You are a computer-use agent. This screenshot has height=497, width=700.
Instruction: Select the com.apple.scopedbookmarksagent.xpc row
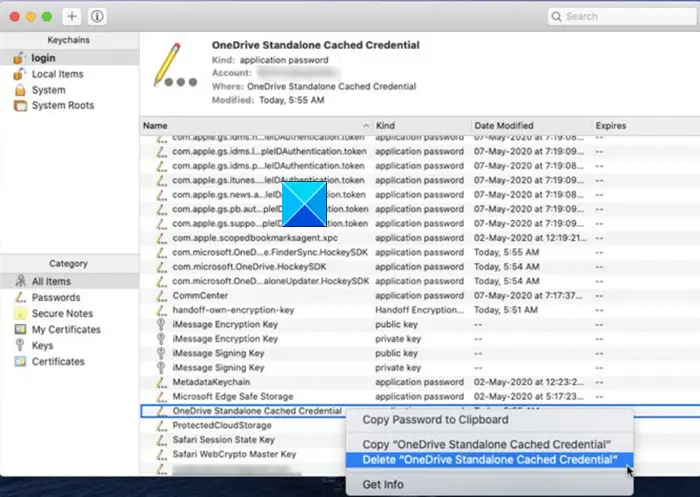pos(420,238)
